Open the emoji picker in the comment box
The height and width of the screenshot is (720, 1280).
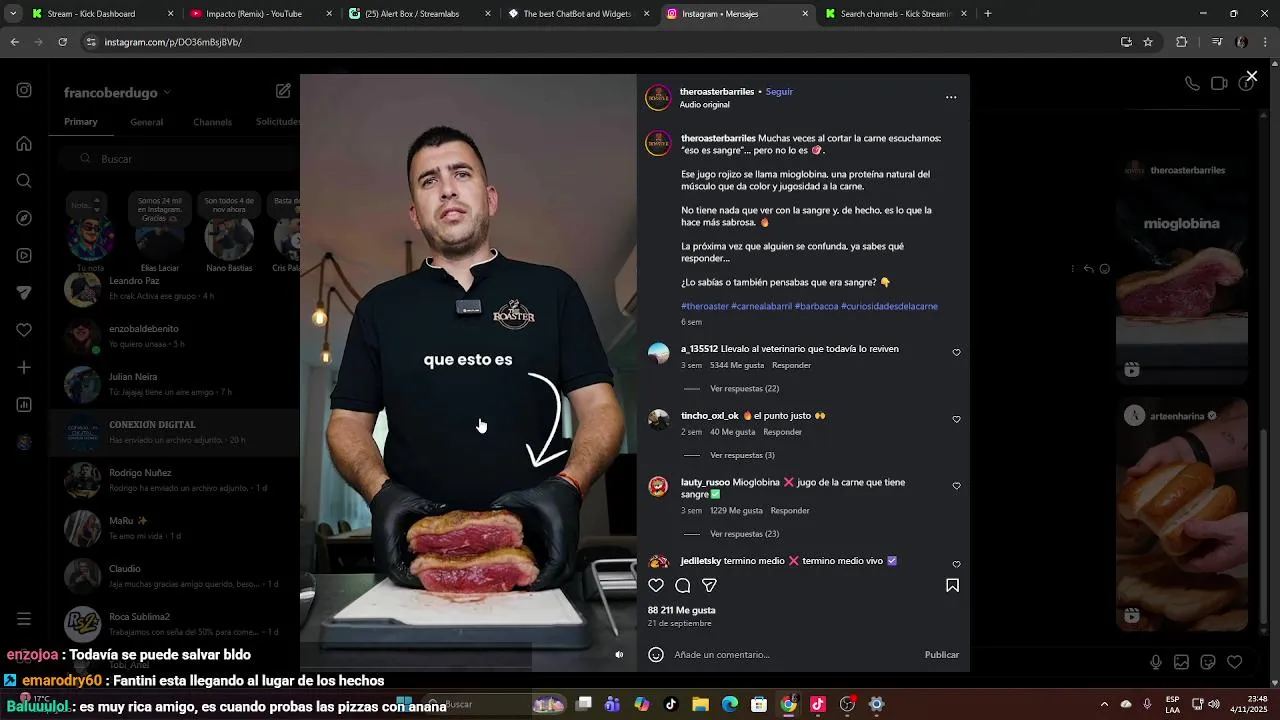coord(656,655)
